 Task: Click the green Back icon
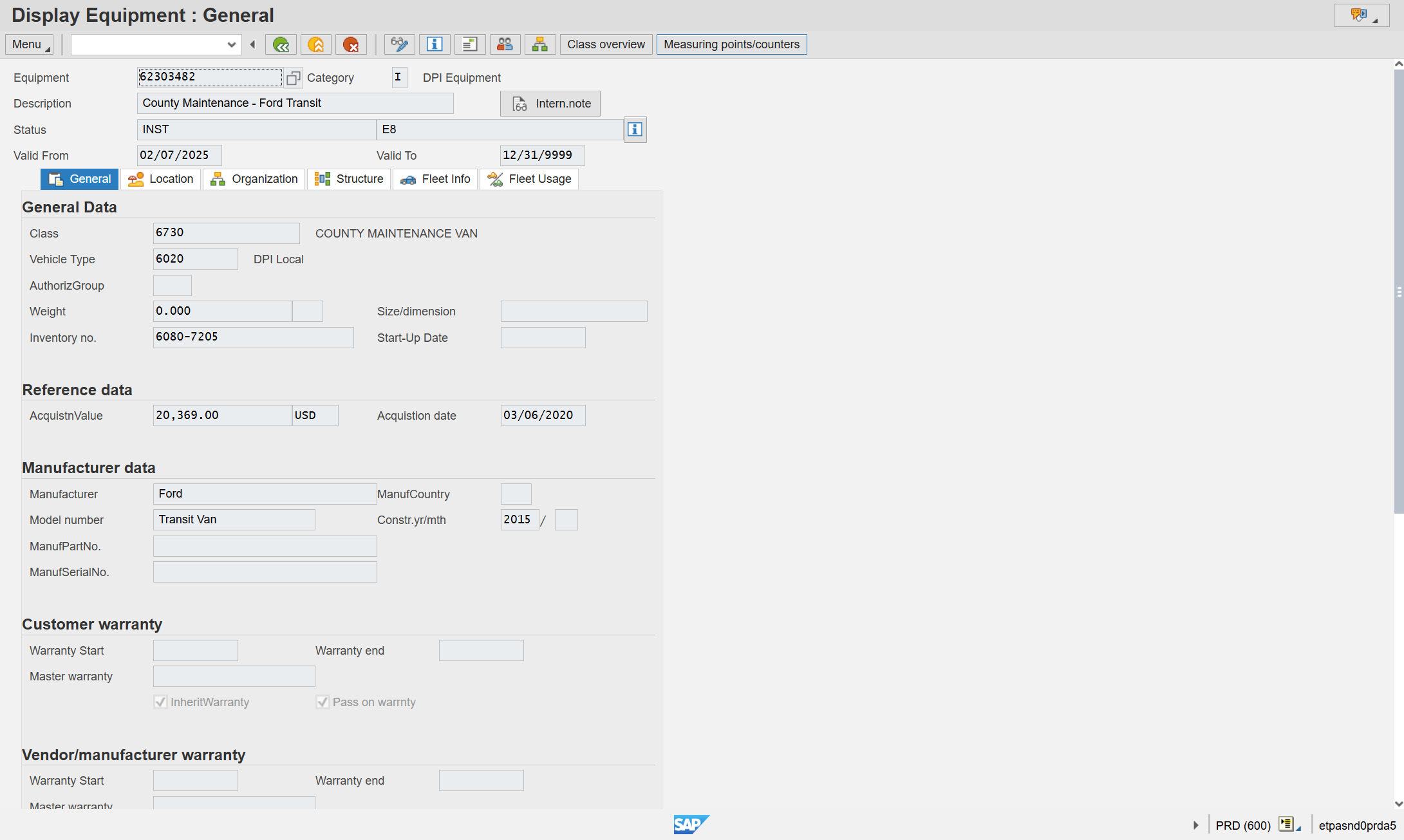click(x=281, y=44)
